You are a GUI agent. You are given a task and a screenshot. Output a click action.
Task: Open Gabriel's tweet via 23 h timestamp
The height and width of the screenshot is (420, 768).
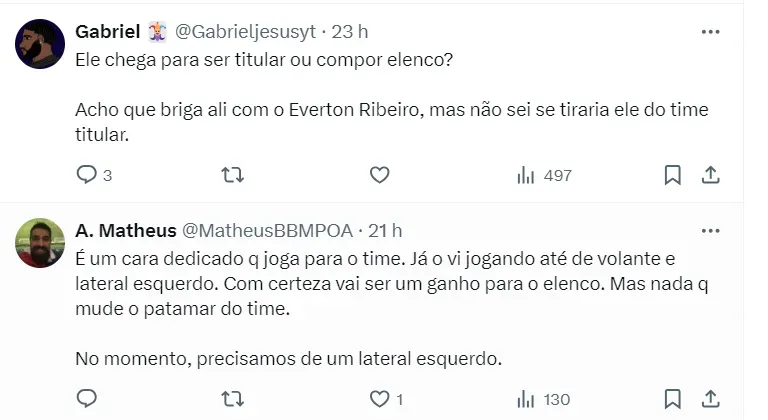click(x=350, y=32)
